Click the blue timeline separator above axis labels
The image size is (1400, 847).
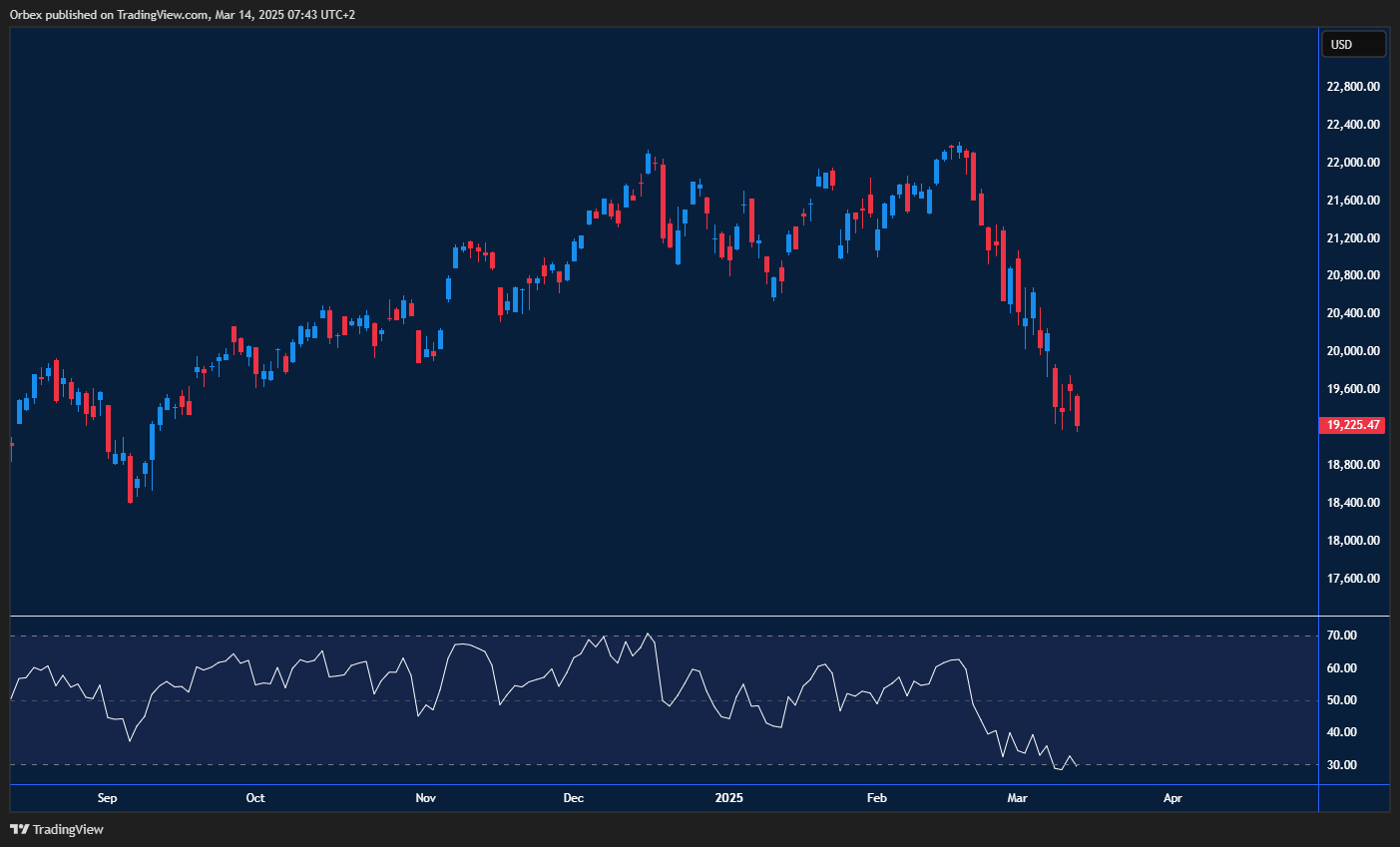[x=659, y=786]
